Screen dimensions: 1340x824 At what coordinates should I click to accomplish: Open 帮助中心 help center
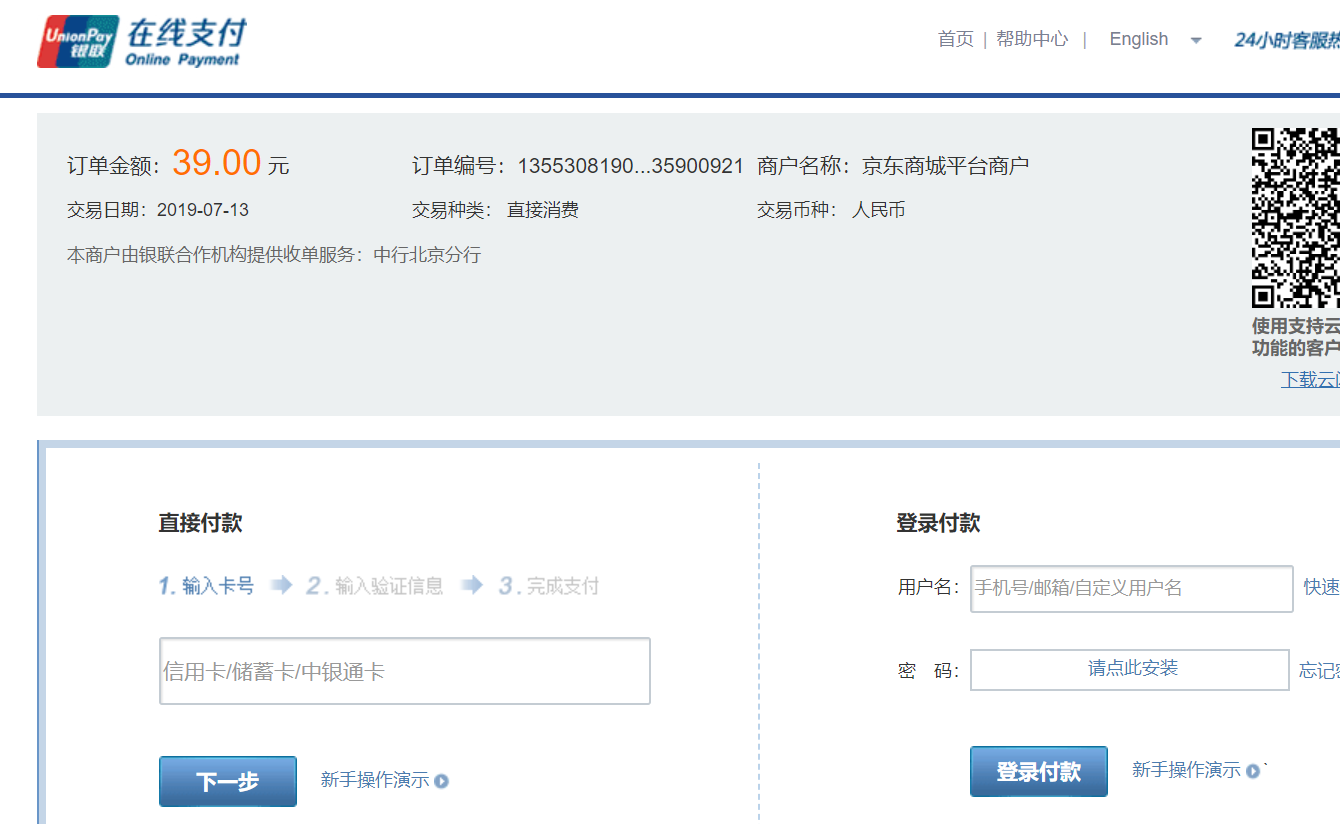(x=1032, y=39)
